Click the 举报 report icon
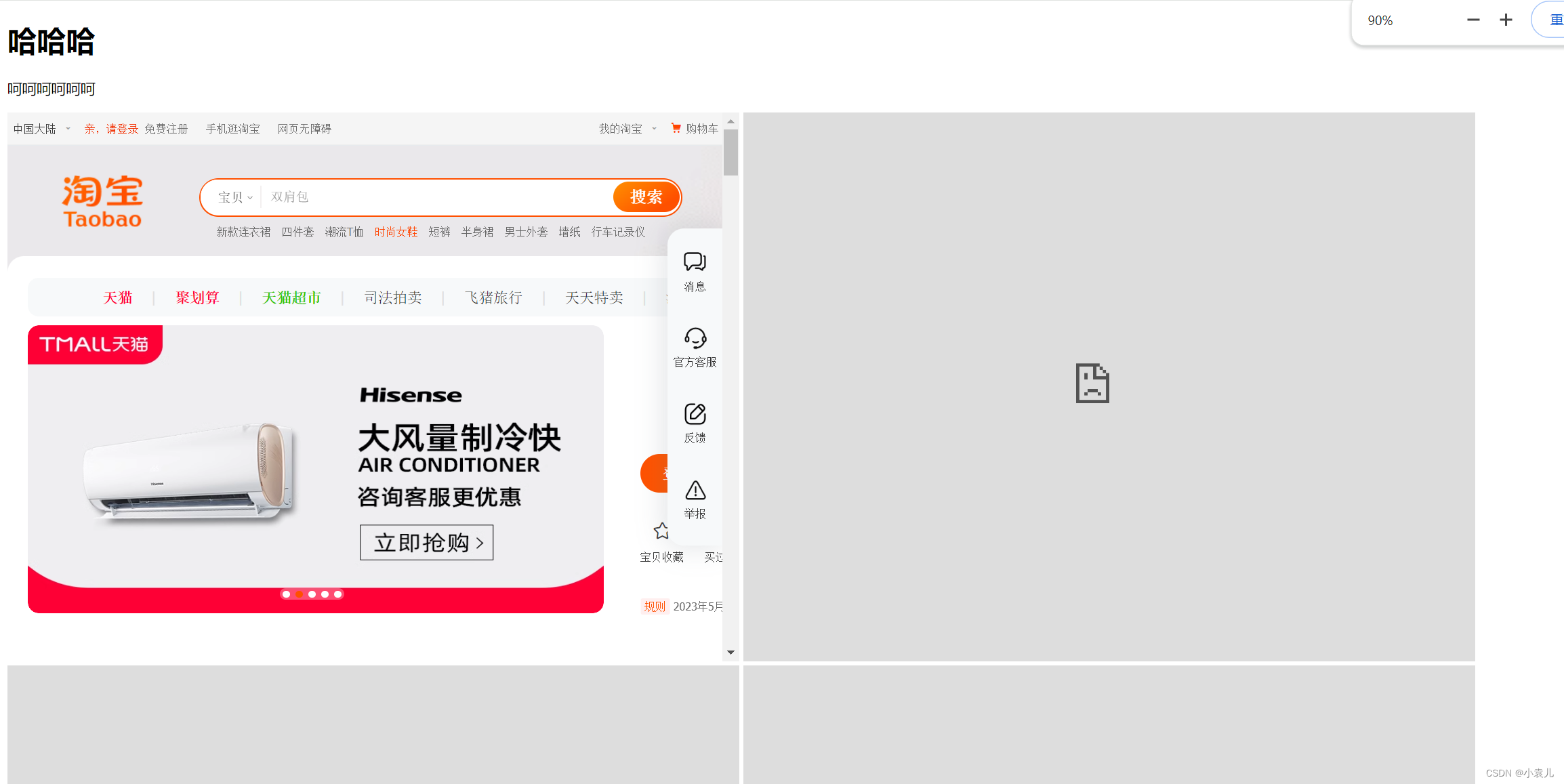This screenshot has width=1564, height=784. coord(694,498)
